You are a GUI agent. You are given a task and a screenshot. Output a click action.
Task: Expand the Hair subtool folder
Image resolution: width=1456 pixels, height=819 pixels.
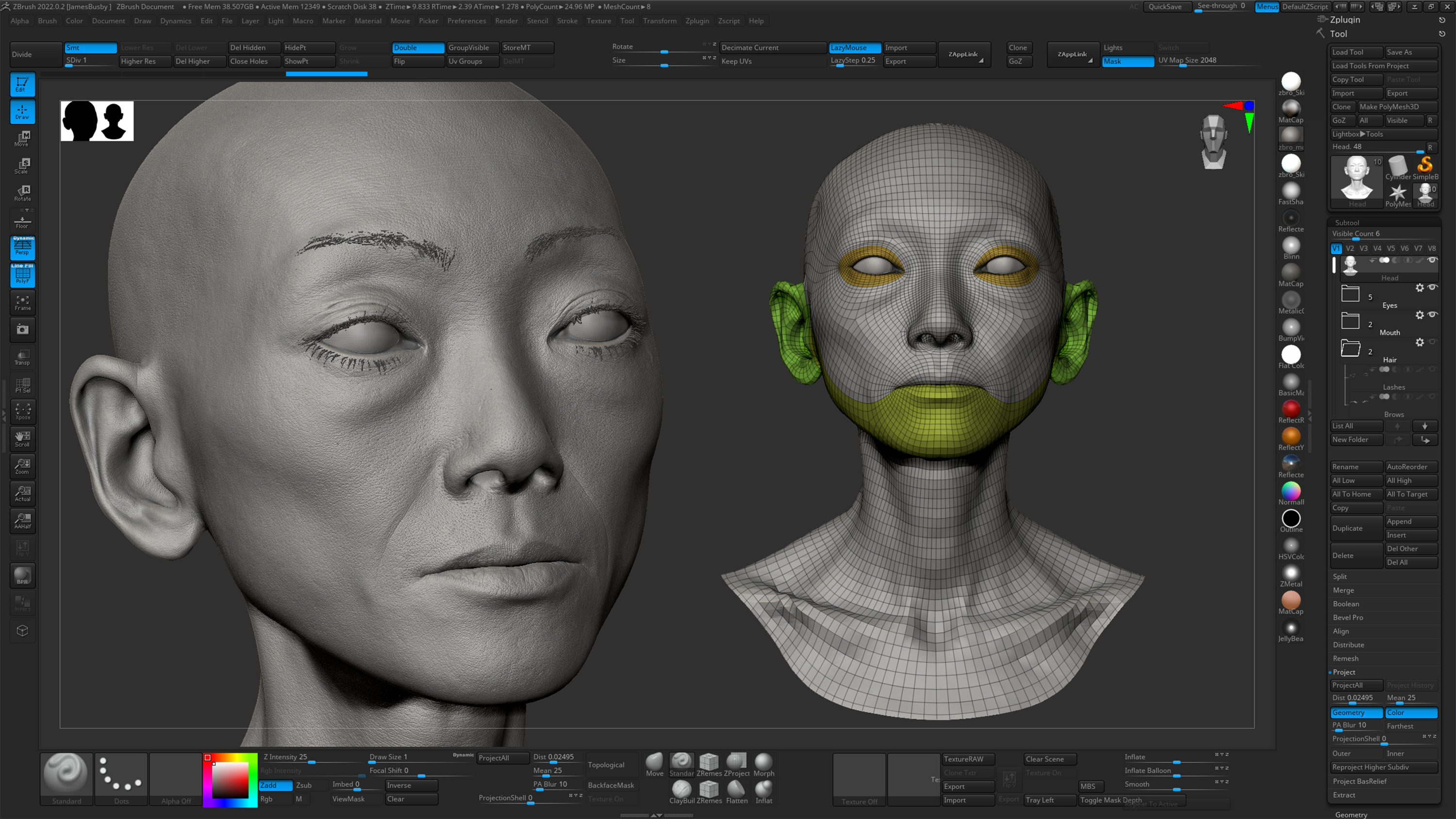[1350, 348]
